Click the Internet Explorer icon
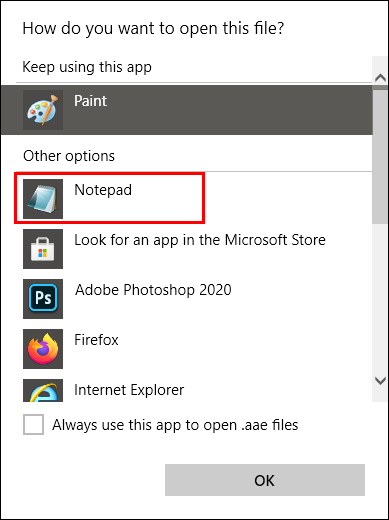 (x=43, y=391)
